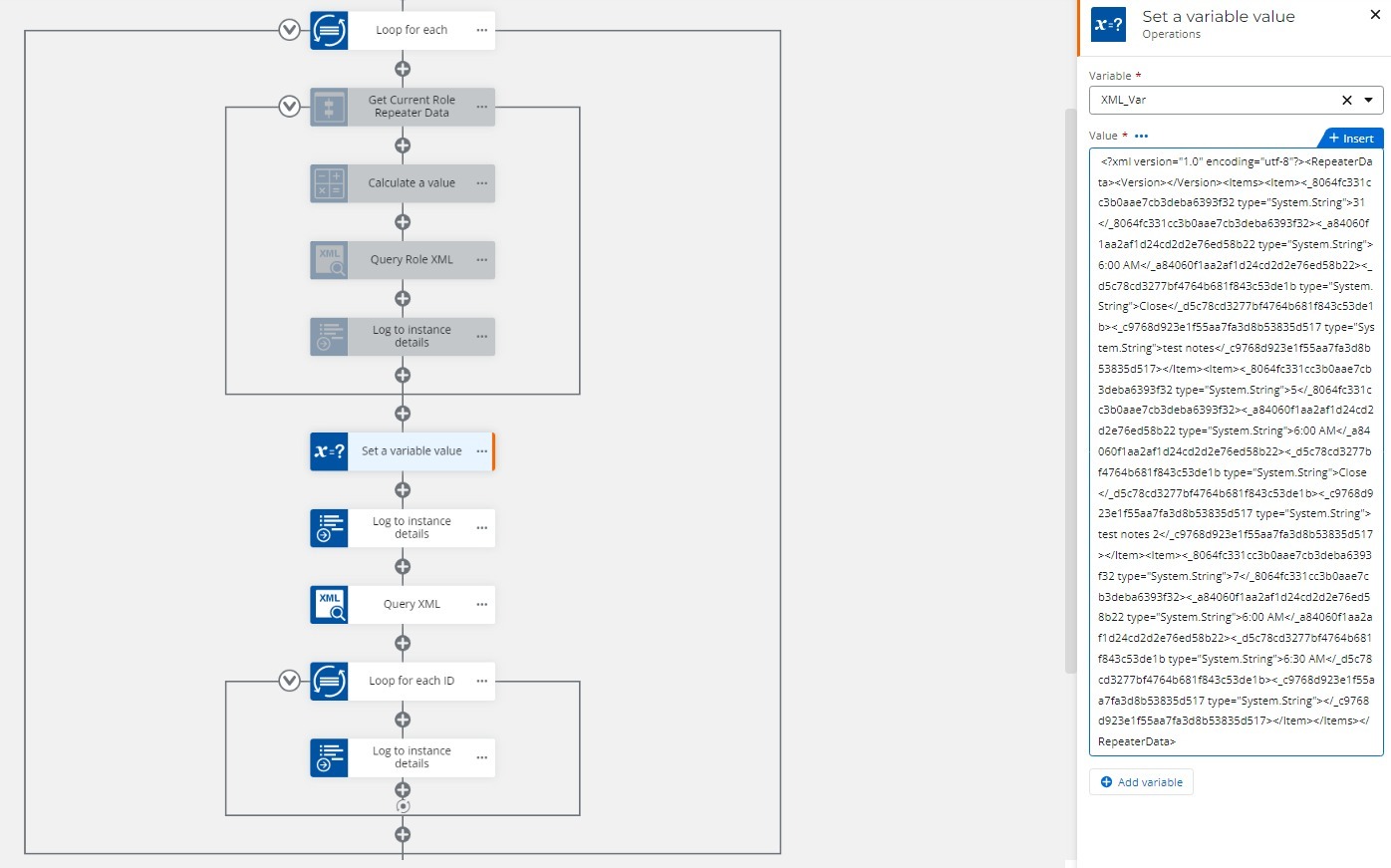Click Log to instance details icon above Query XML
1391x868 pixels.
pyautogui.click(x=329, y=528)
